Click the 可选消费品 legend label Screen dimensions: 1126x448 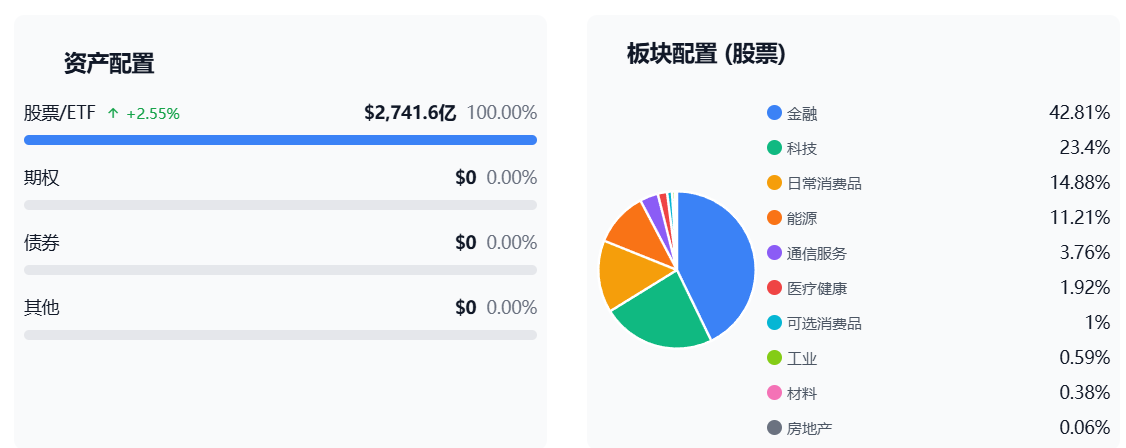(824, 324)
